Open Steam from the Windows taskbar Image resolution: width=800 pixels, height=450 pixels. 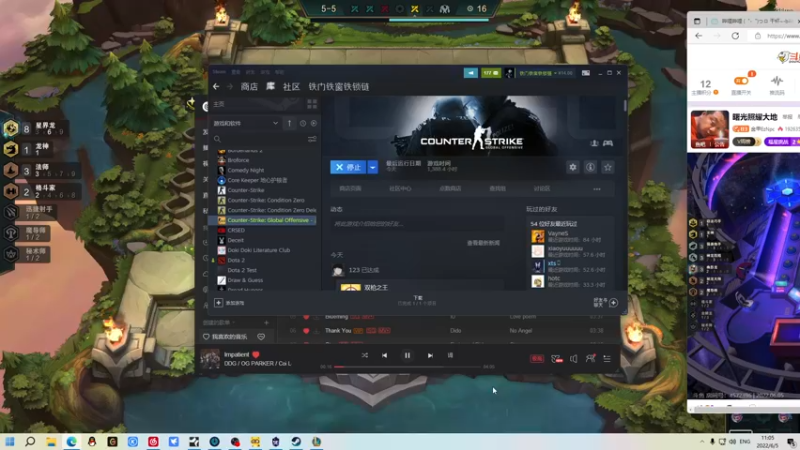[296, 441]
